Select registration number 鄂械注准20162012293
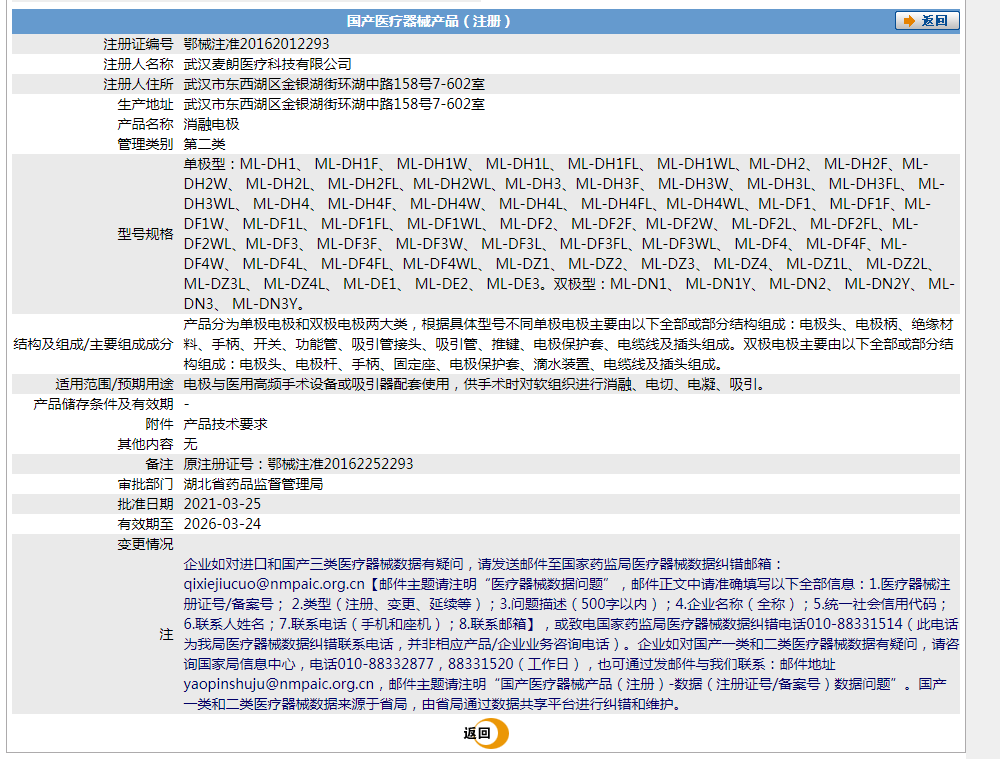 256,44
